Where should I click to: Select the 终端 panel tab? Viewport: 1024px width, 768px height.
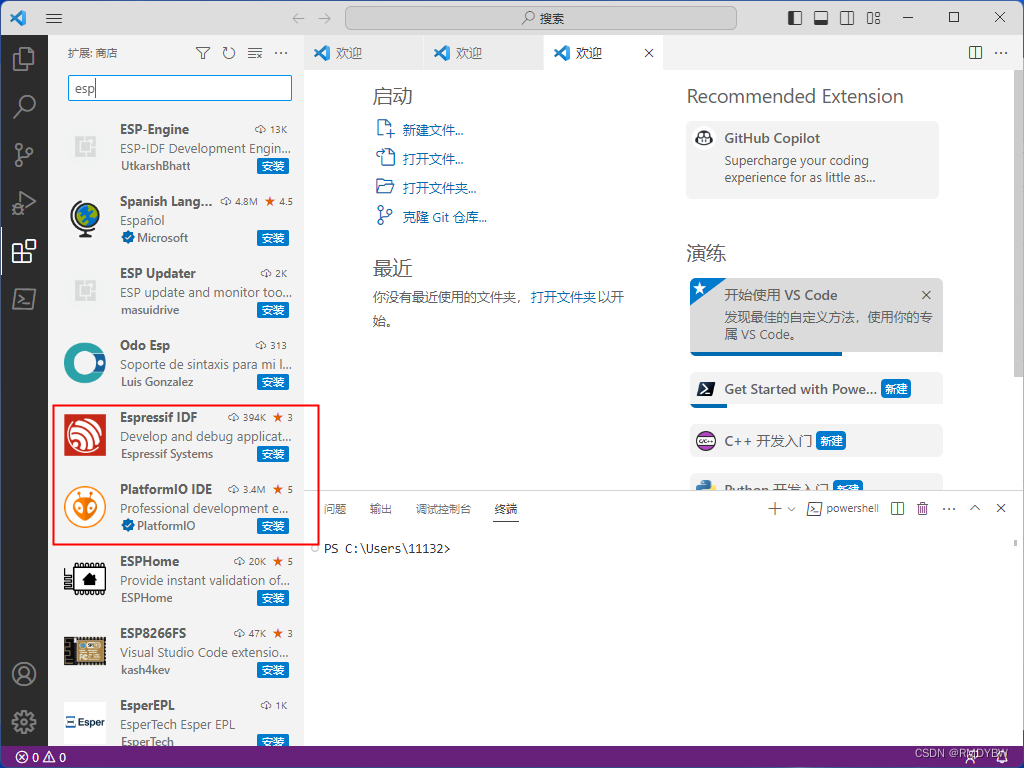tap(506, 509)
